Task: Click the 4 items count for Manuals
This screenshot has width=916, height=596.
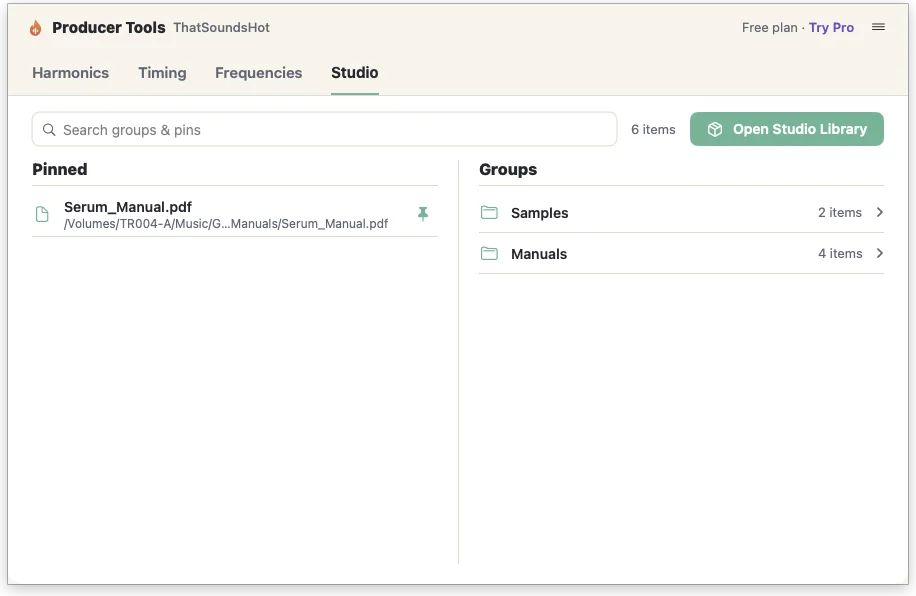Action: 839,254
